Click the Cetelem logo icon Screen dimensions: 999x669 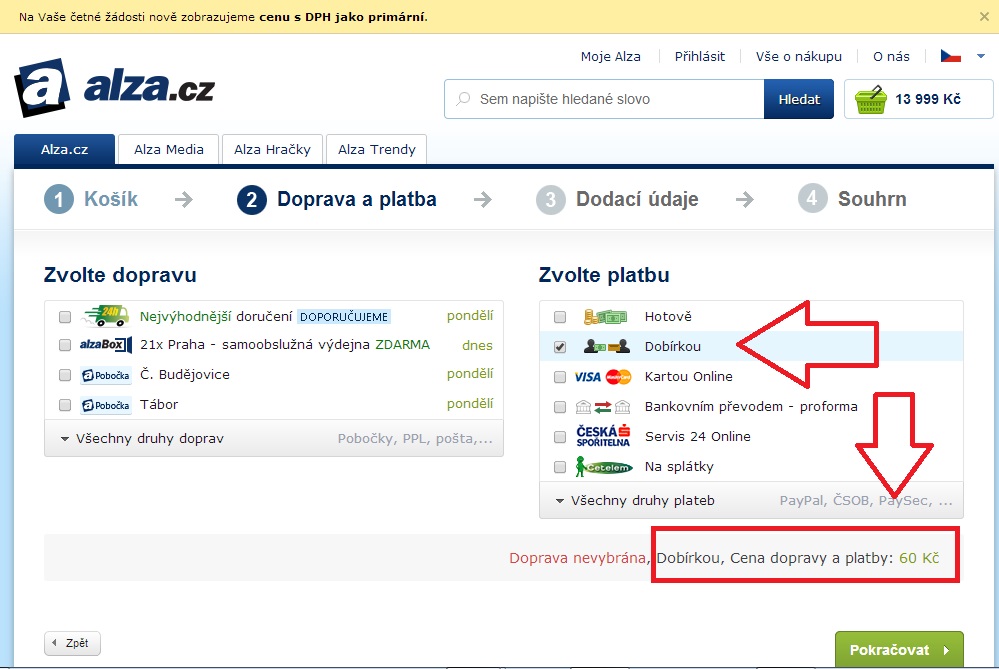(x=603, y=466)
